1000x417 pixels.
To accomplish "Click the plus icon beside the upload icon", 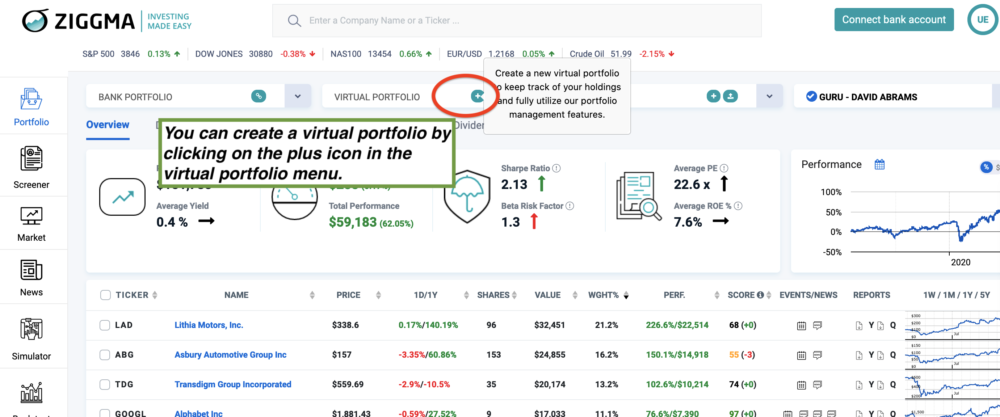I will point(714,96).
